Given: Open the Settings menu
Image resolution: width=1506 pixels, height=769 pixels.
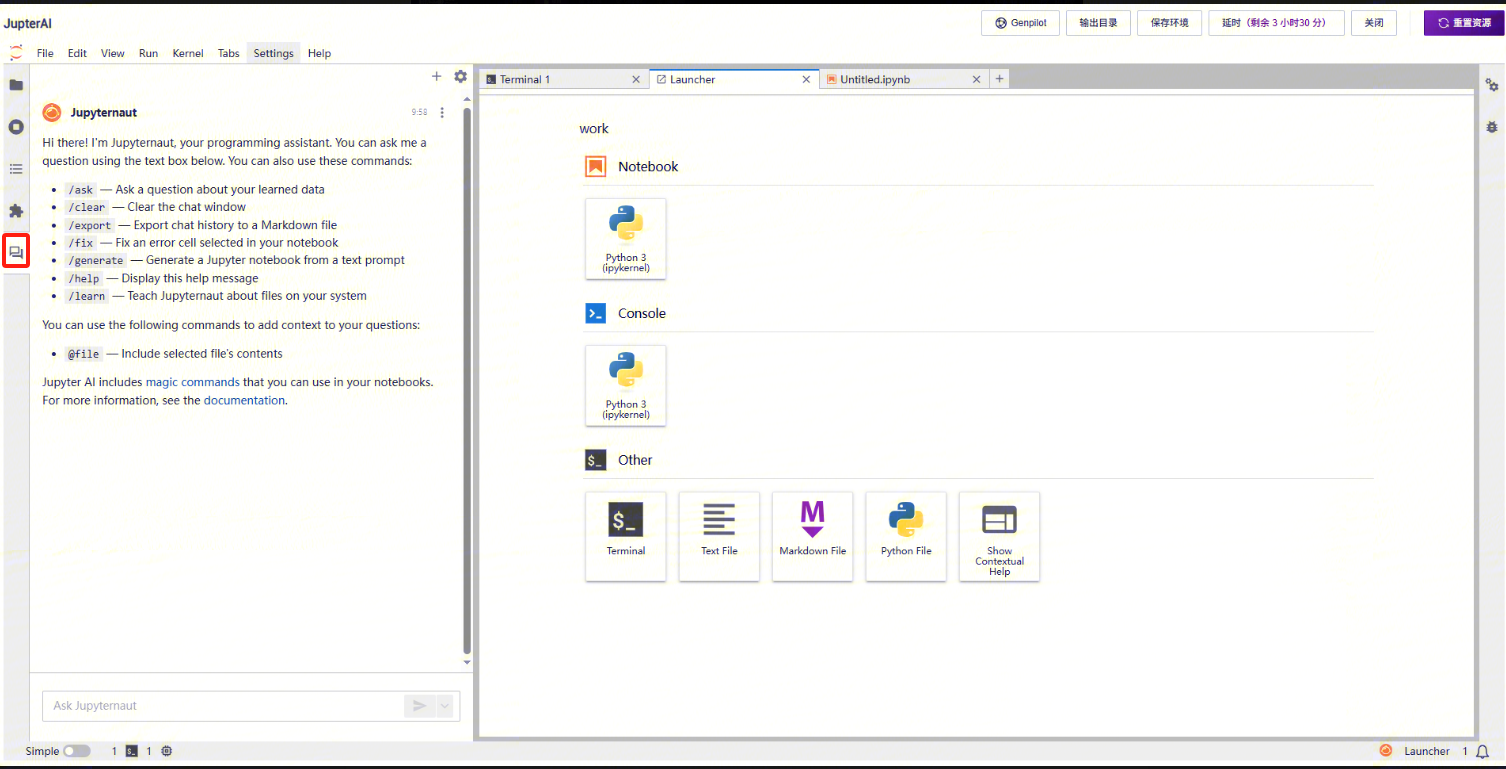Looking at the screenshot, I should point(273,53).
